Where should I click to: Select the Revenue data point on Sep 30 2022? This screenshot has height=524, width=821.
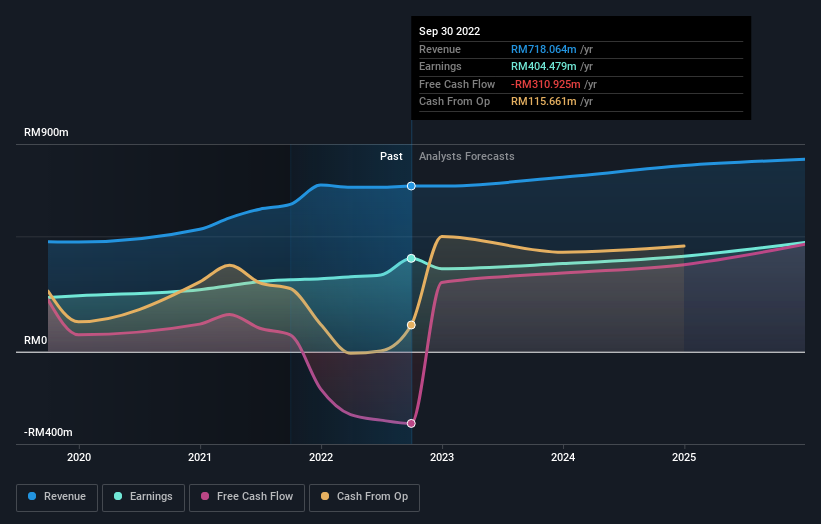coord(412,186)
